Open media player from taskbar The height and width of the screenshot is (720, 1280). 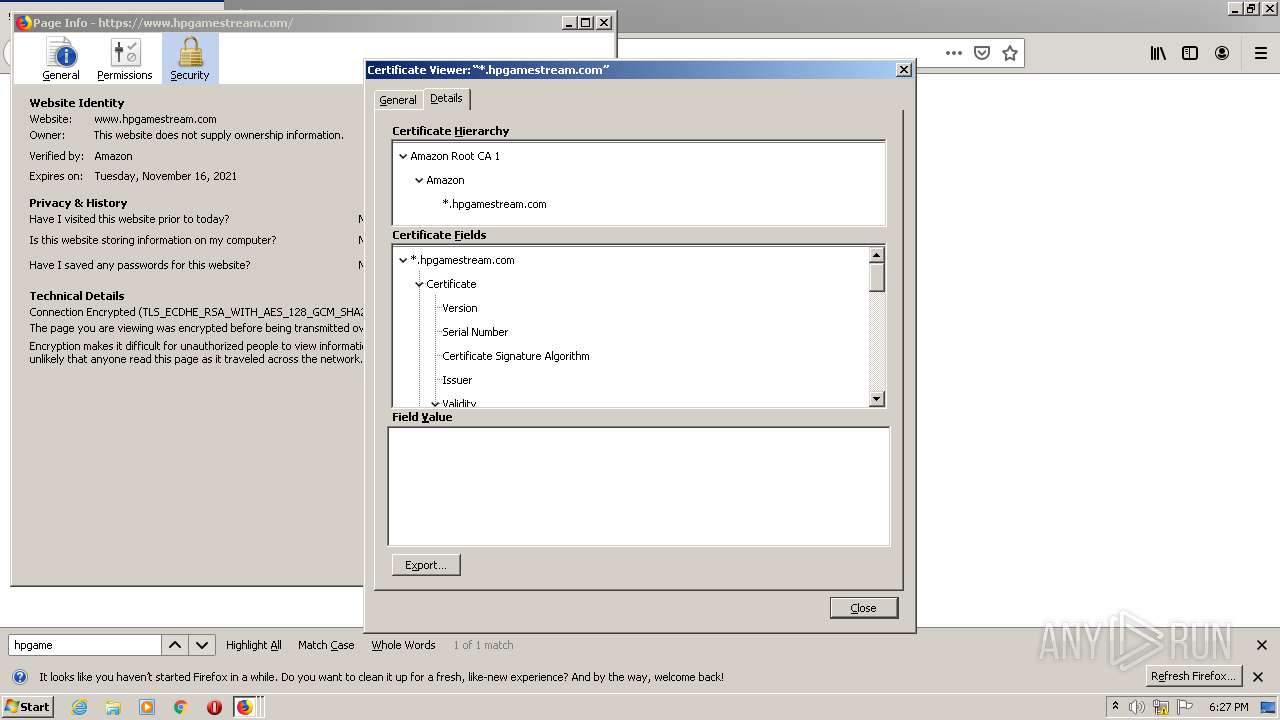147,707
